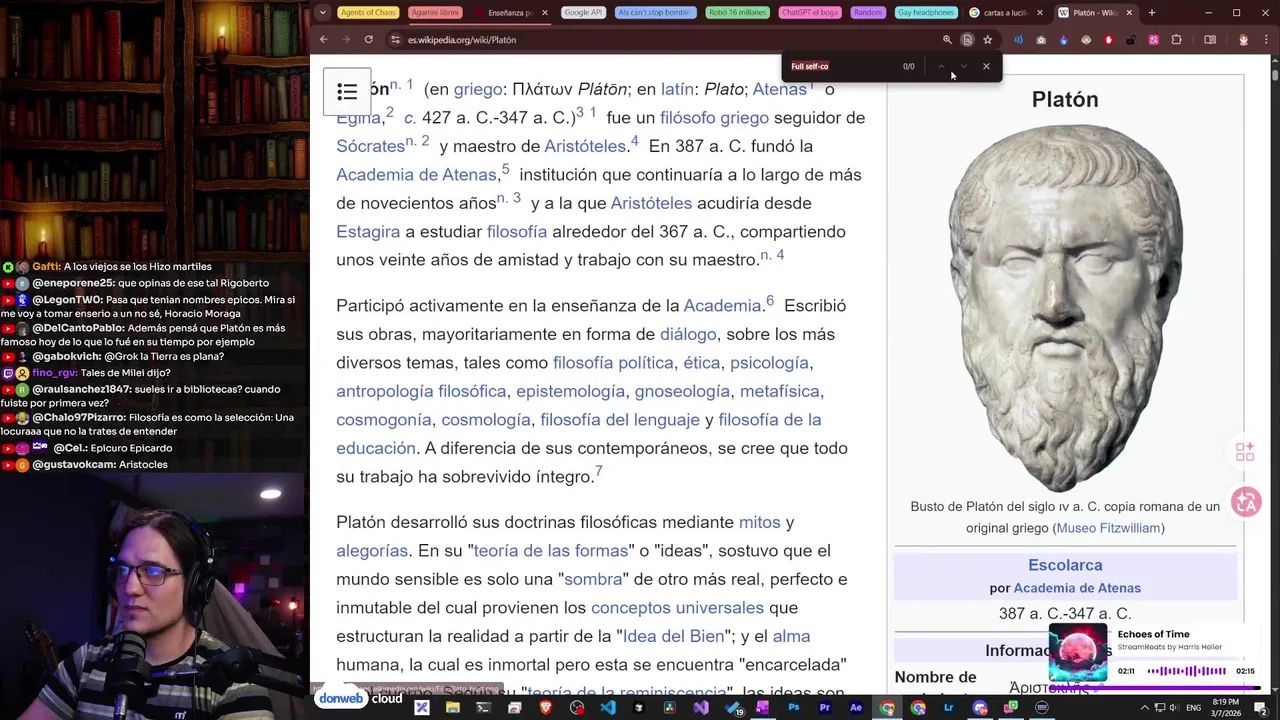The height and width of the screenshot is (720, 1280).
Task: Click the camera extension icon
Action: coord(1041,40)
